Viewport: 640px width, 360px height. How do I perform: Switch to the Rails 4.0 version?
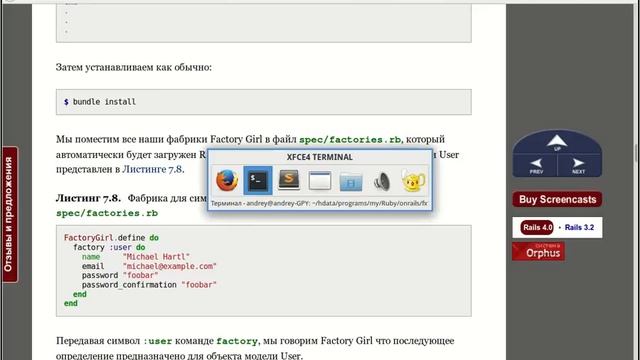tap(537, 227)
